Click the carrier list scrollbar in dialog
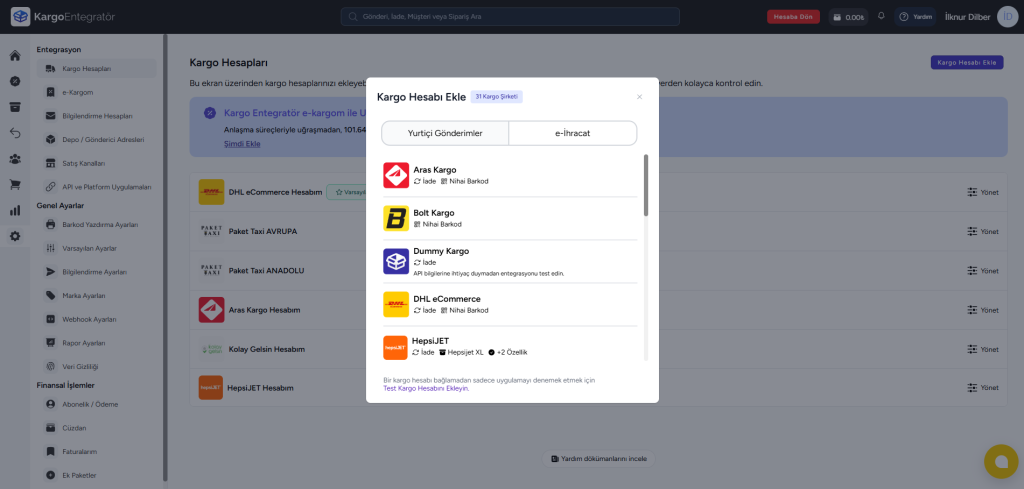 tap(646, 185)
